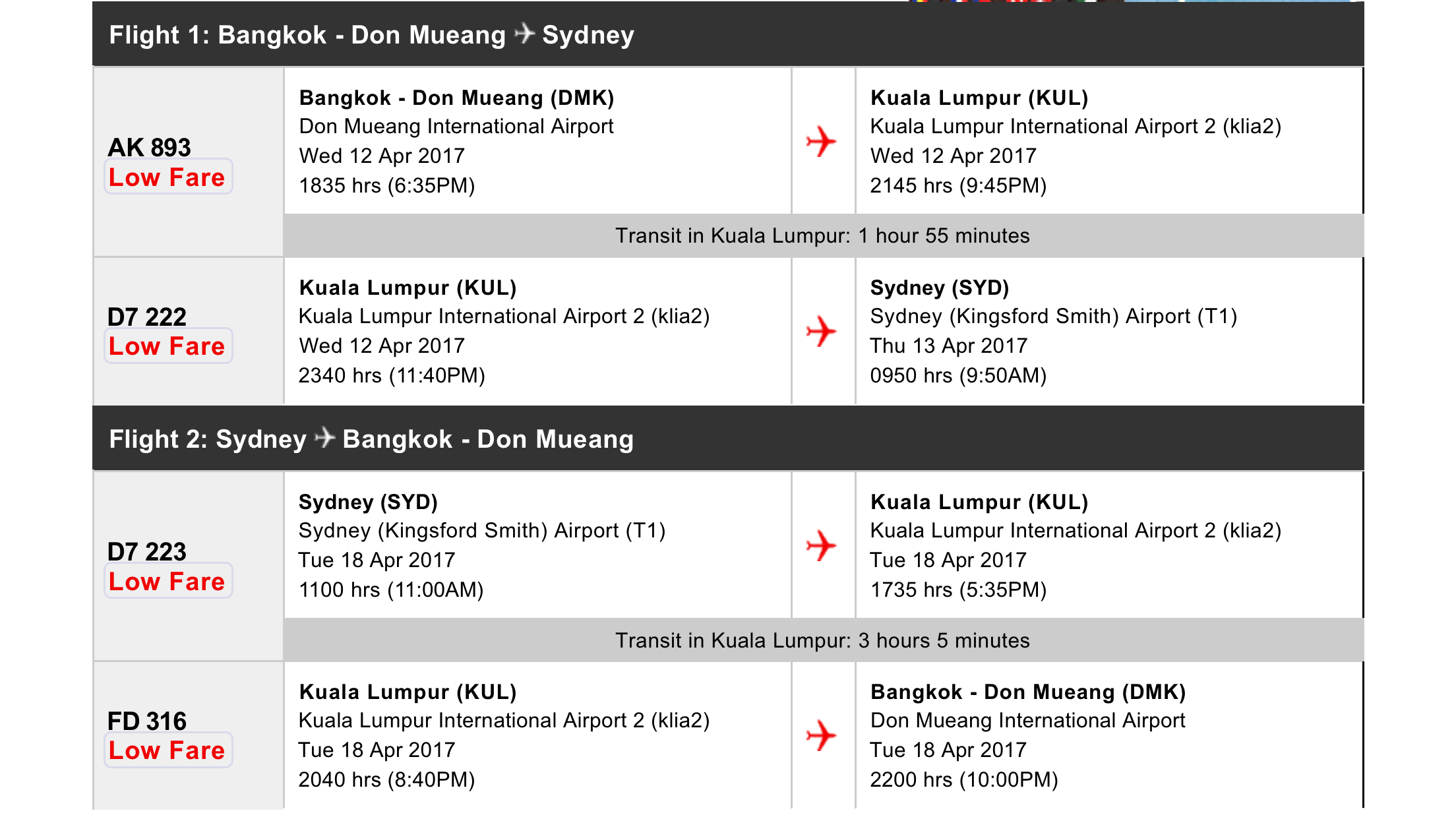Click the Low Fare badge under D7 222

168,346
